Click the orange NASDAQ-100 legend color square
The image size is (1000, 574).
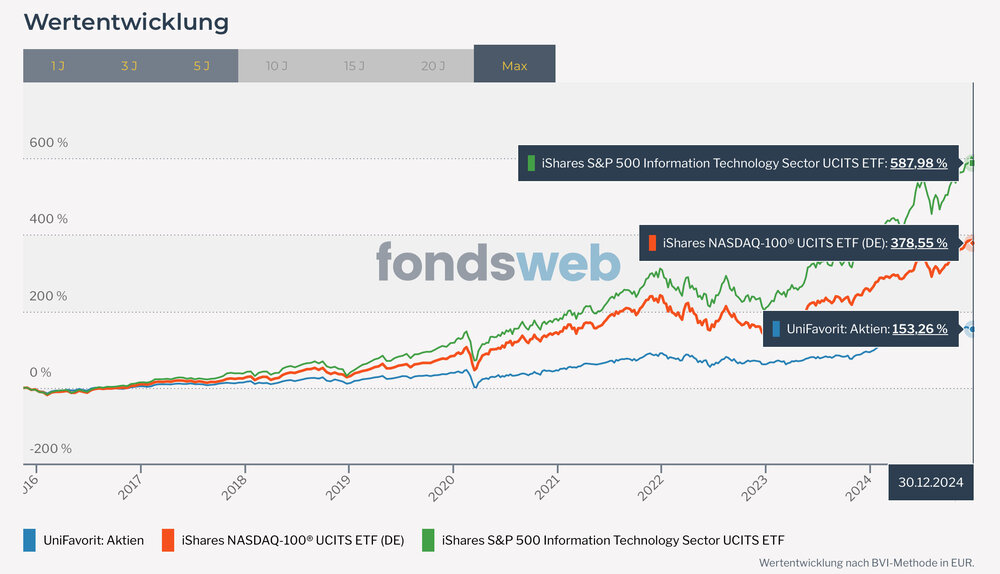click(x=168, y=540)
